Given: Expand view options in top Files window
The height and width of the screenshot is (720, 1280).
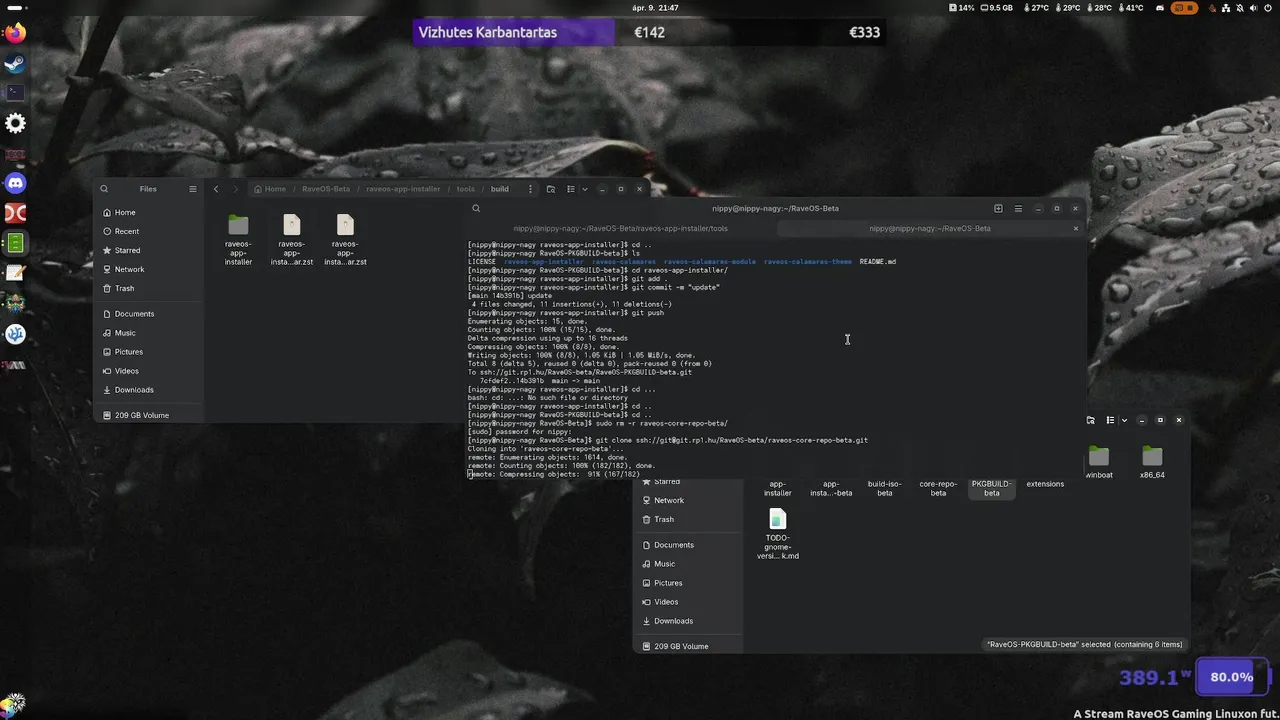Looking at the screenshot, I should coord(584,189).
